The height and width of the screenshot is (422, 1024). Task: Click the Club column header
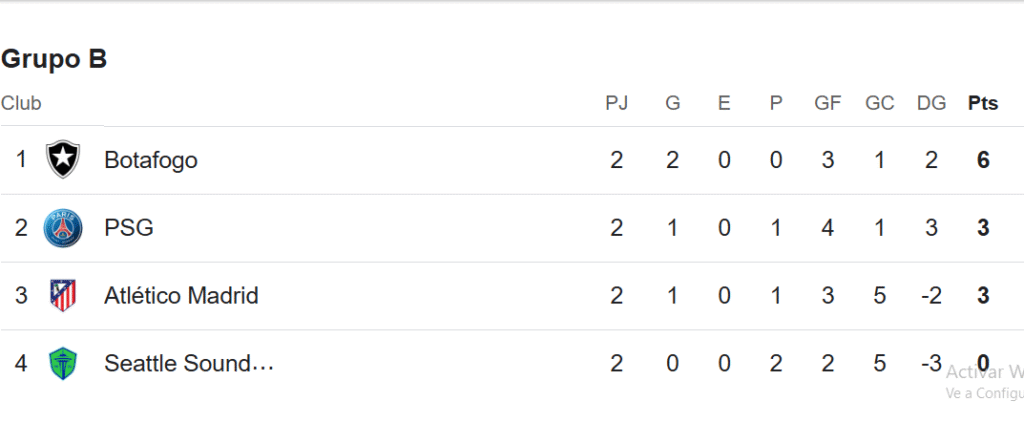point(22,103)
